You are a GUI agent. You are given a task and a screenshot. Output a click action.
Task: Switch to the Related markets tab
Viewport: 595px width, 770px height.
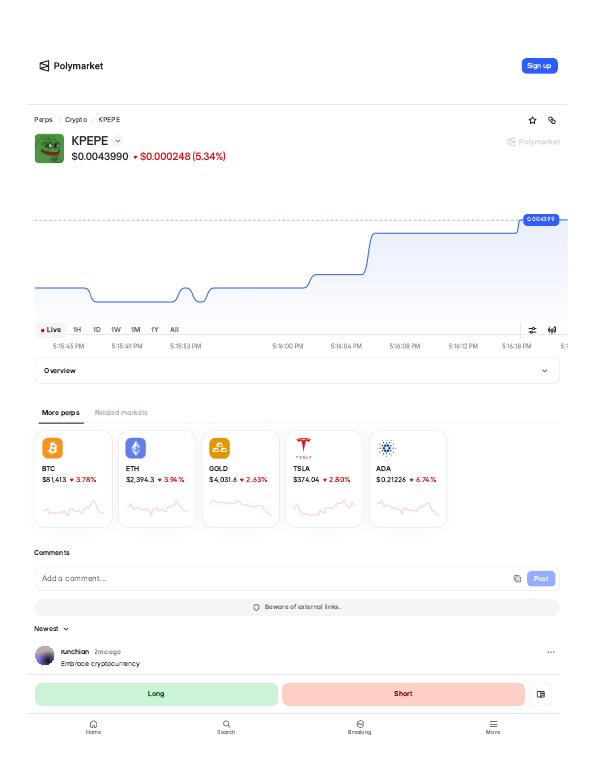(x=121, y=412)
